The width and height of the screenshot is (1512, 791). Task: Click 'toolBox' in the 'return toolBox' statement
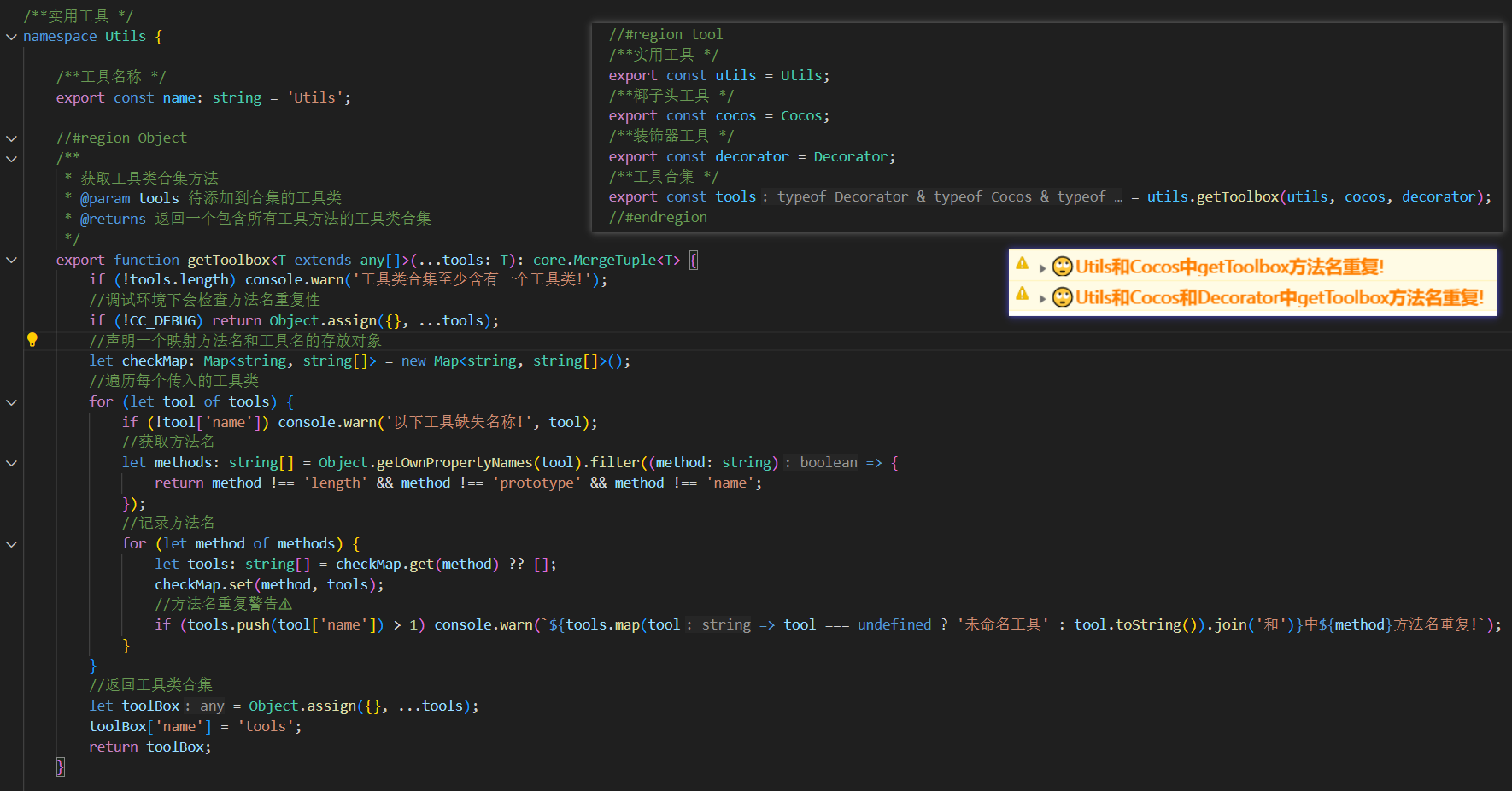click(175, 747)
